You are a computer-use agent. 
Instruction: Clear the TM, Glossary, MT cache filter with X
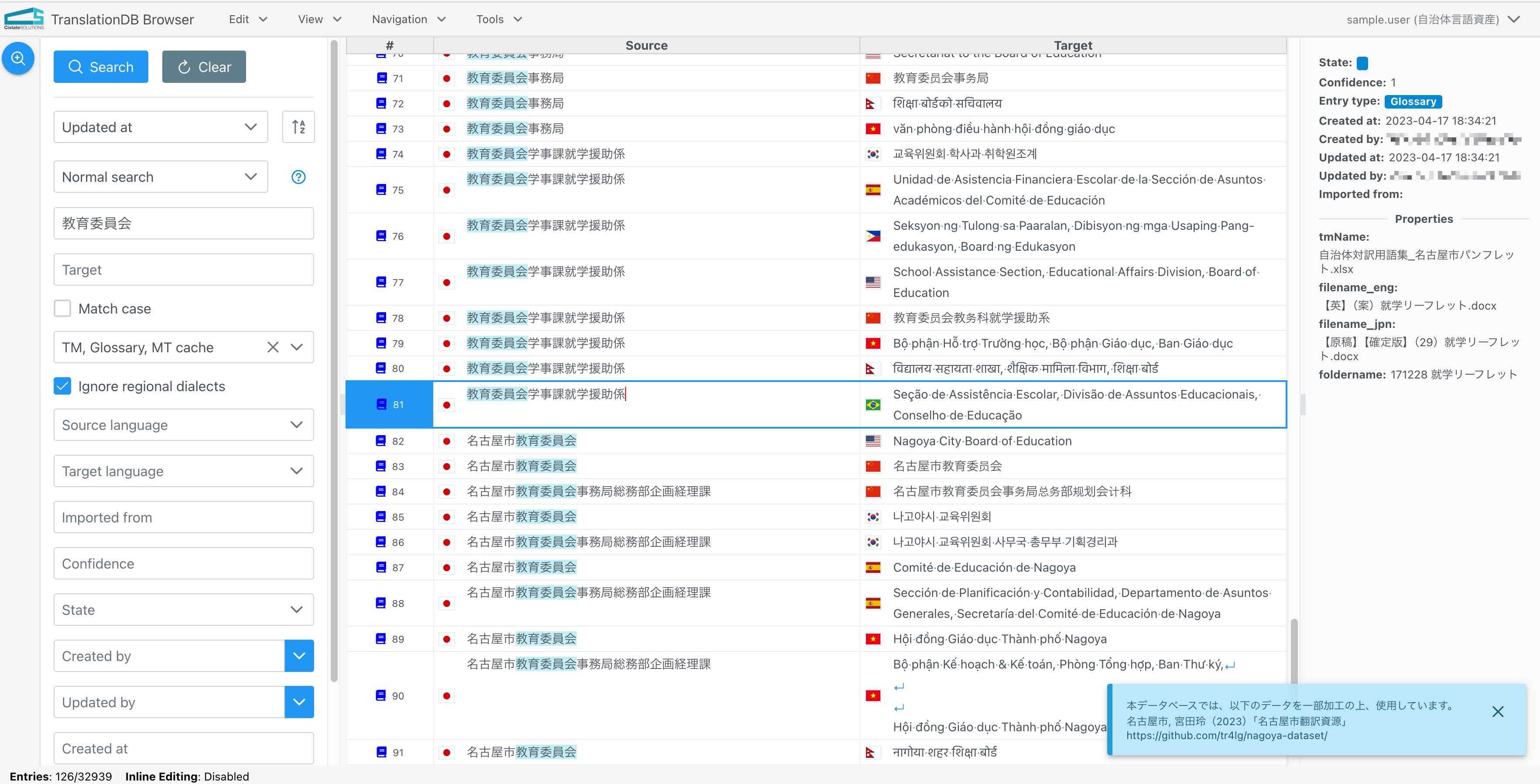(x=273, y=347)
